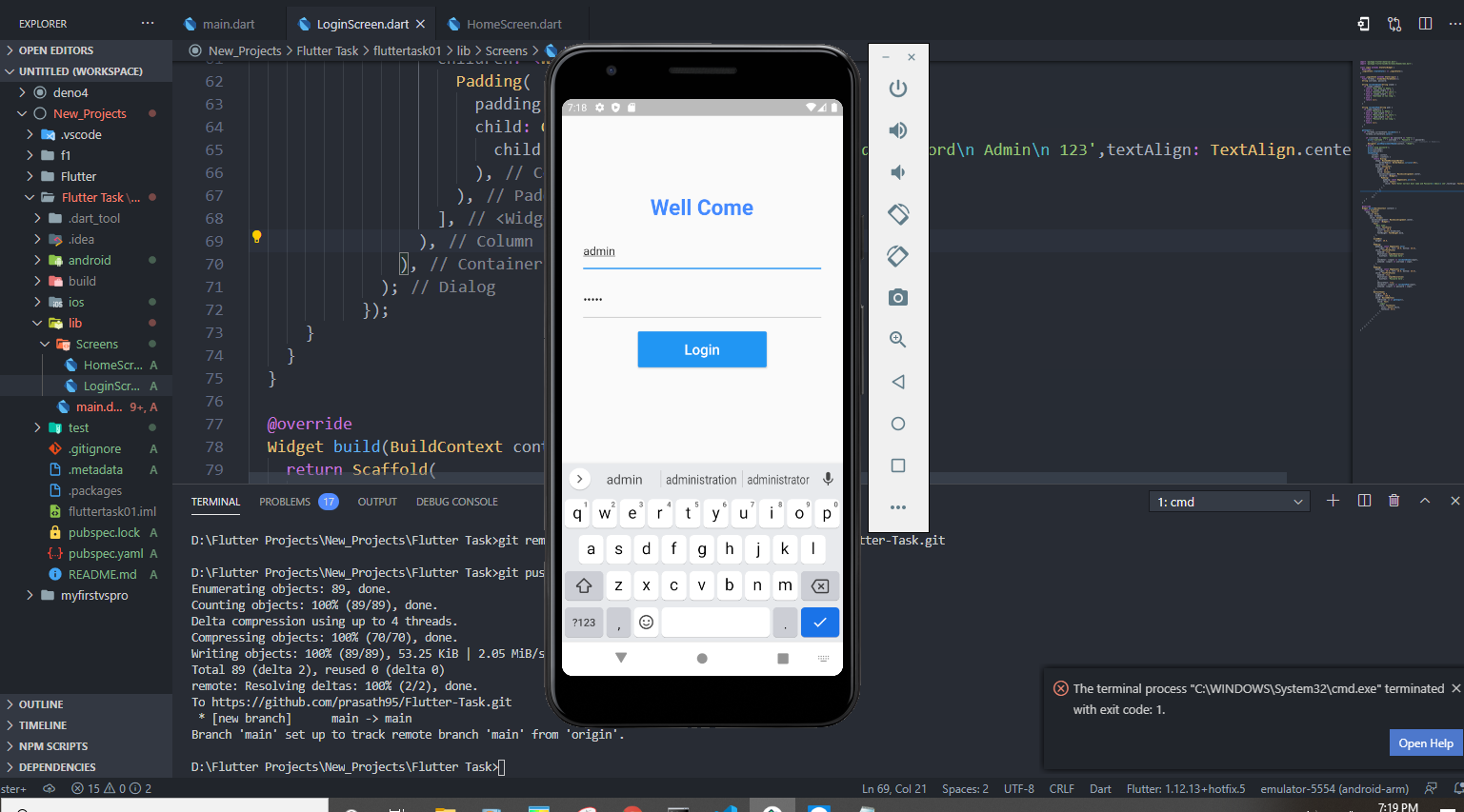Open the Source Control view icon
Image resolution: width=1464 pixels, height=812 pixels.
pyautogui.click(x=1394, y=23)
